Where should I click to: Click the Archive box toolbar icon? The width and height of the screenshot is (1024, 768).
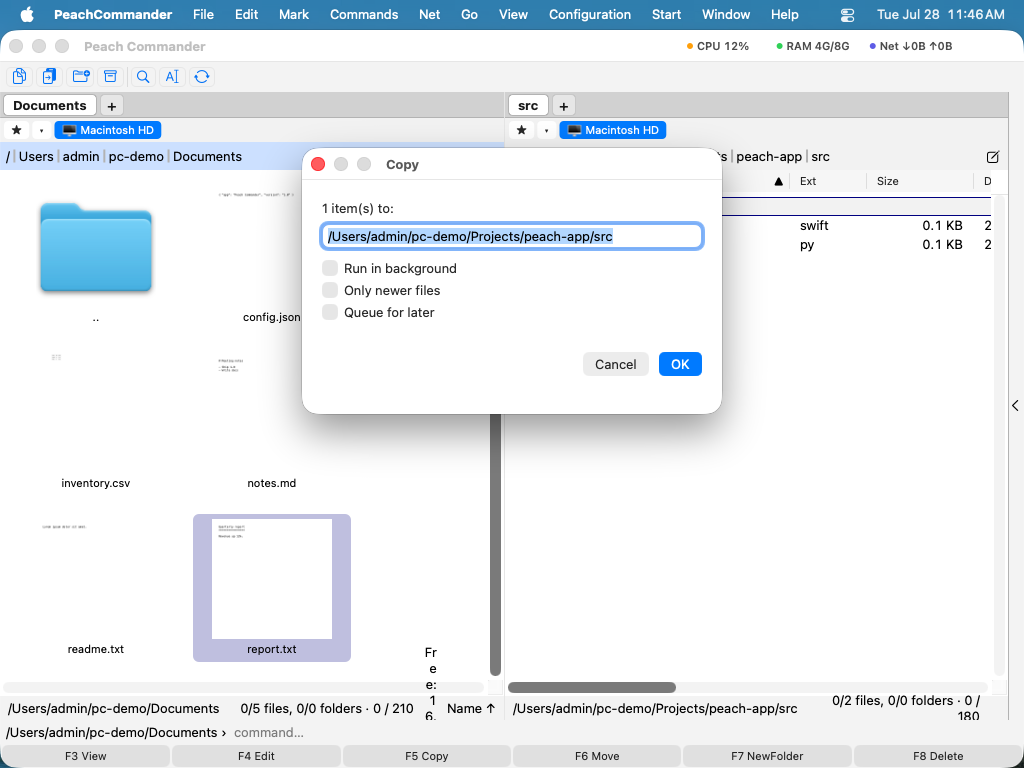111,76
